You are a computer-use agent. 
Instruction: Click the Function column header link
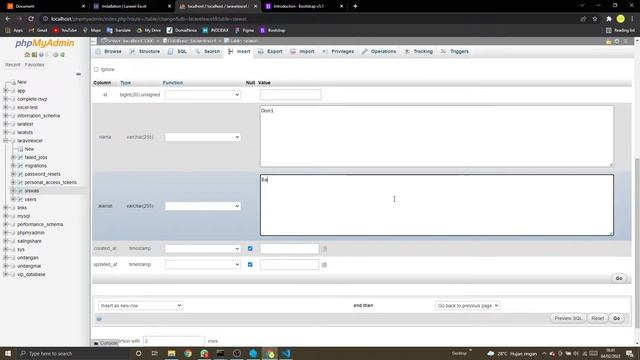point(173,83)
